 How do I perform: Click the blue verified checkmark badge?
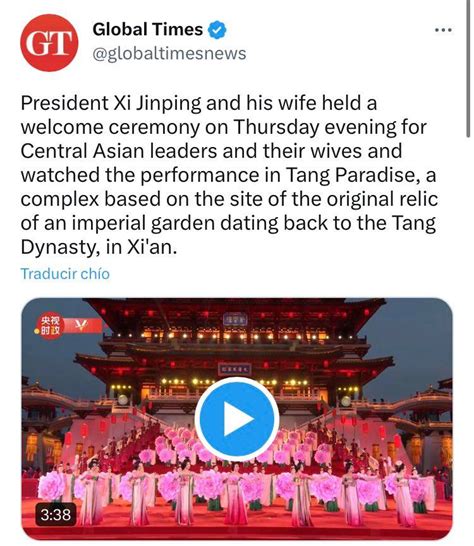pos(217,30)
